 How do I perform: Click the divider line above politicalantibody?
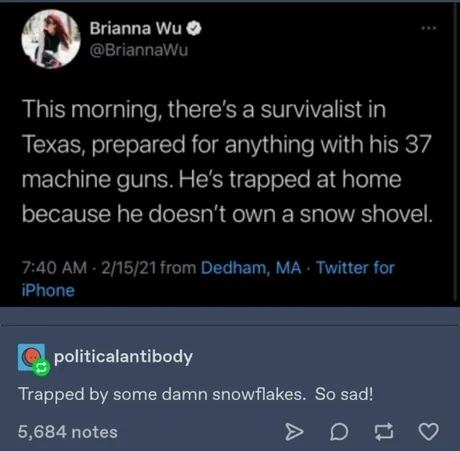(230, 325)
